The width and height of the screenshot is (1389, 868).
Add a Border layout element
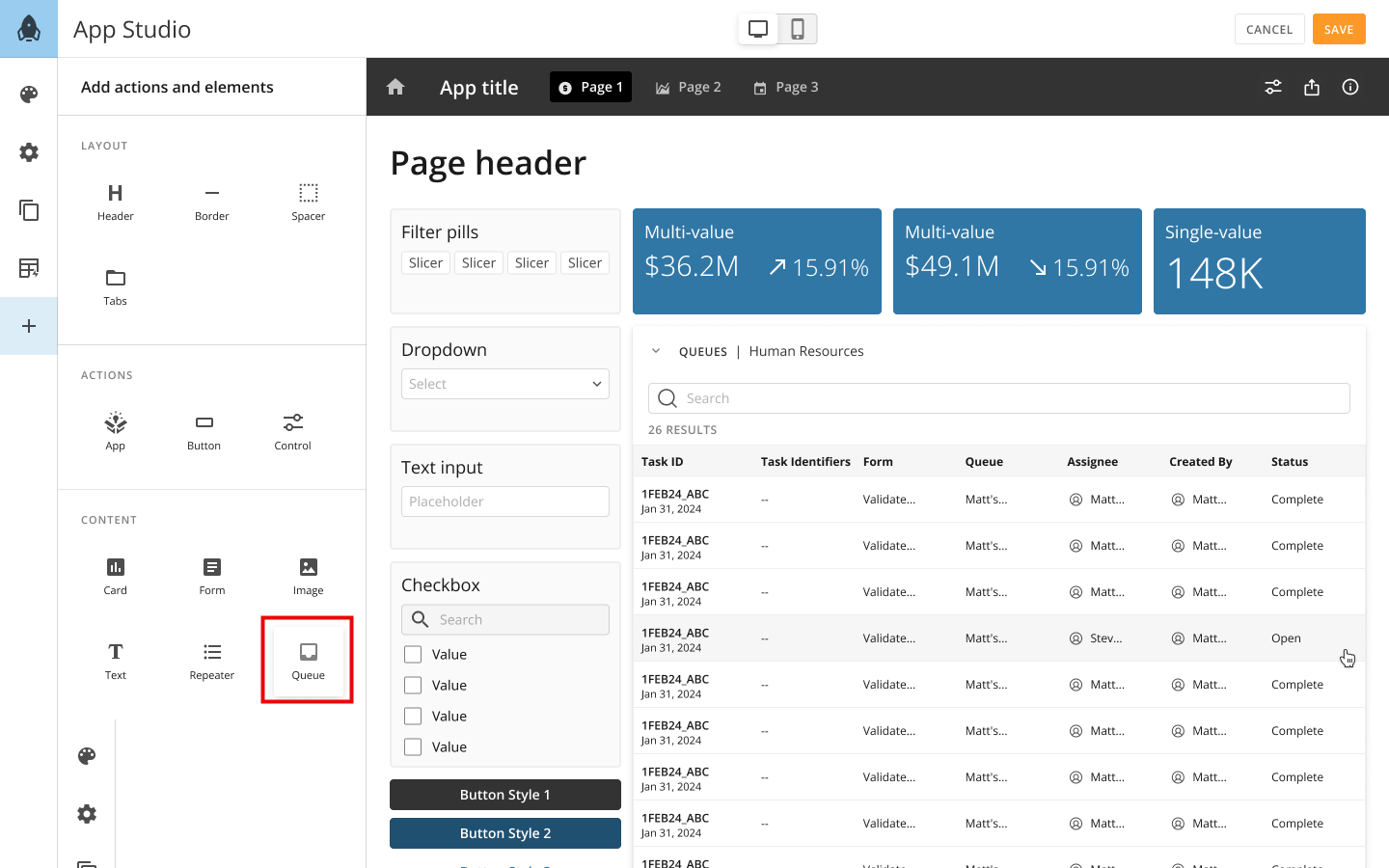tap(212, 203)
